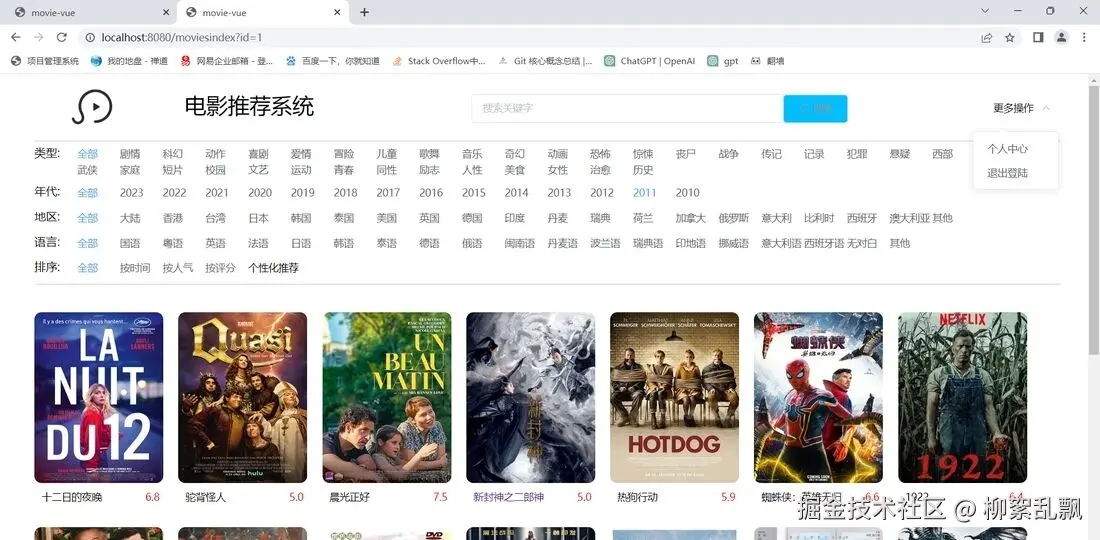Open a new browser tab

click(364, 13)
